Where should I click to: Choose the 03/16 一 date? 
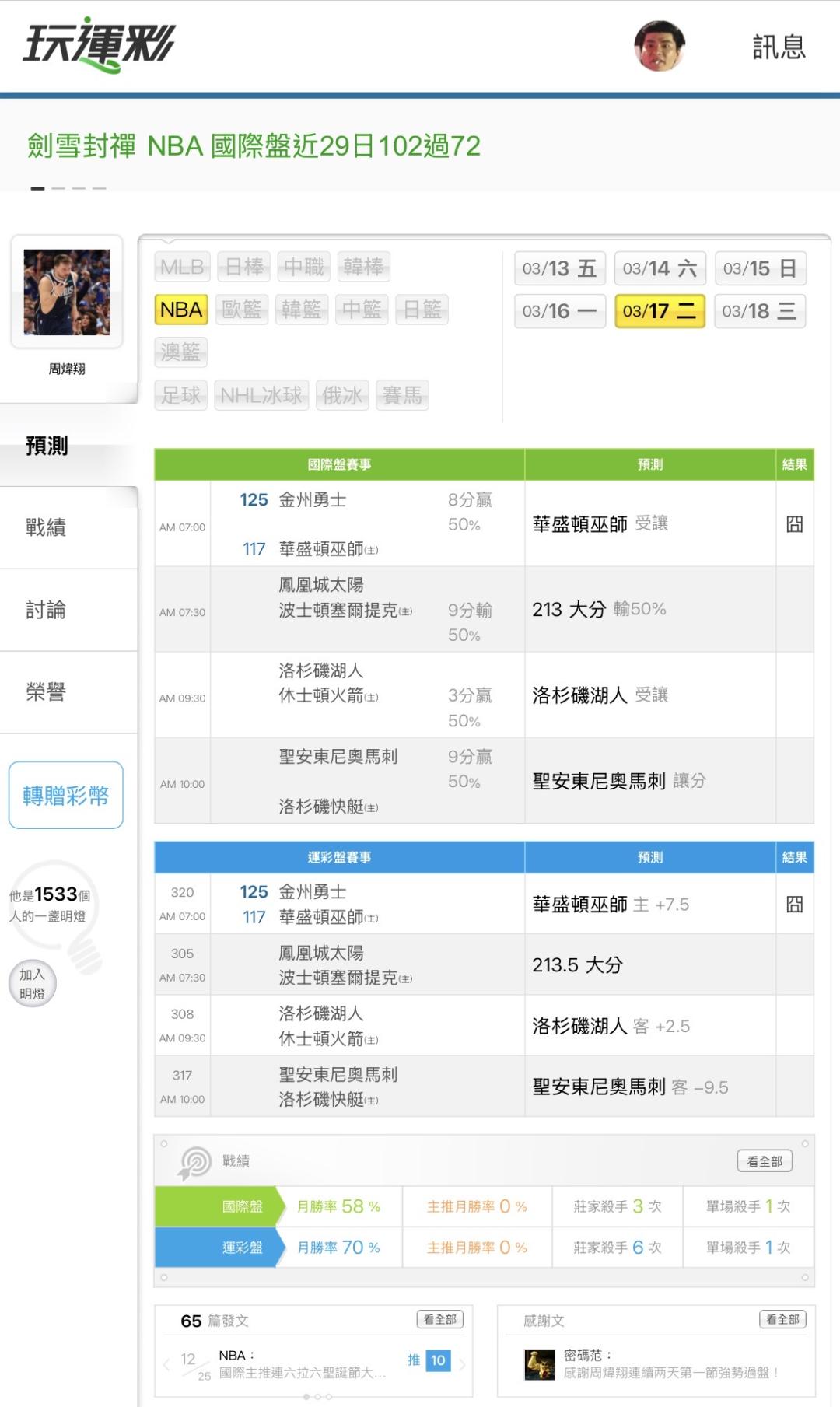pos(559,311)
